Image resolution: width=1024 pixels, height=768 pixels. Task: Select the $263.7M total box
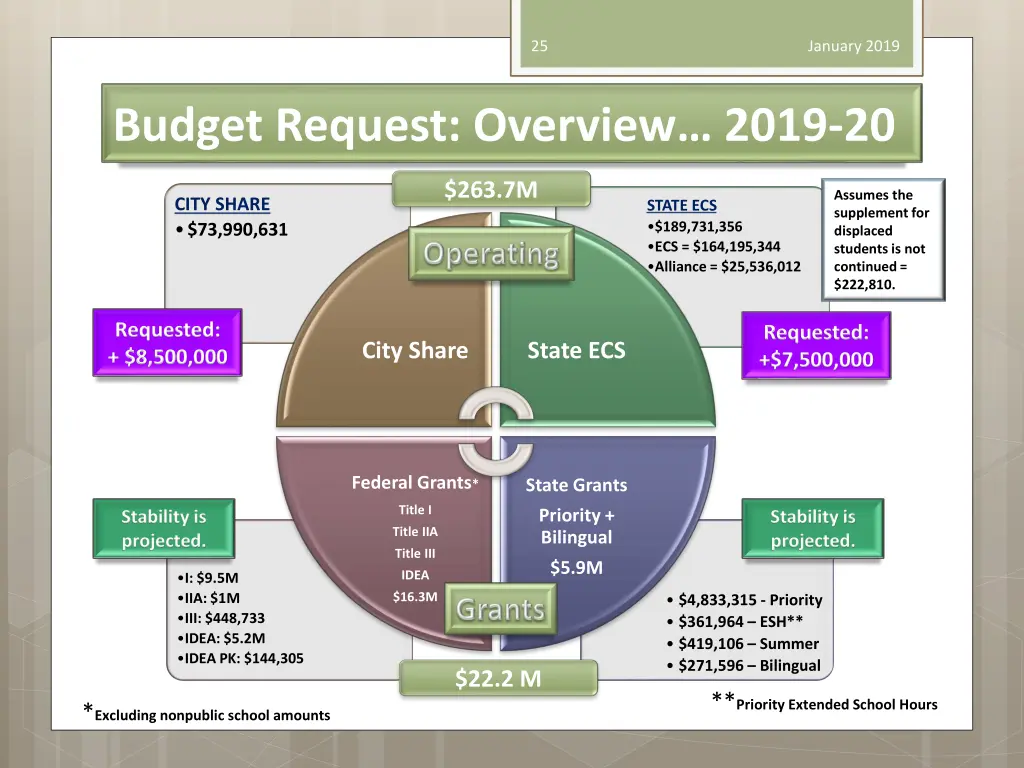[x=490, y=189]
